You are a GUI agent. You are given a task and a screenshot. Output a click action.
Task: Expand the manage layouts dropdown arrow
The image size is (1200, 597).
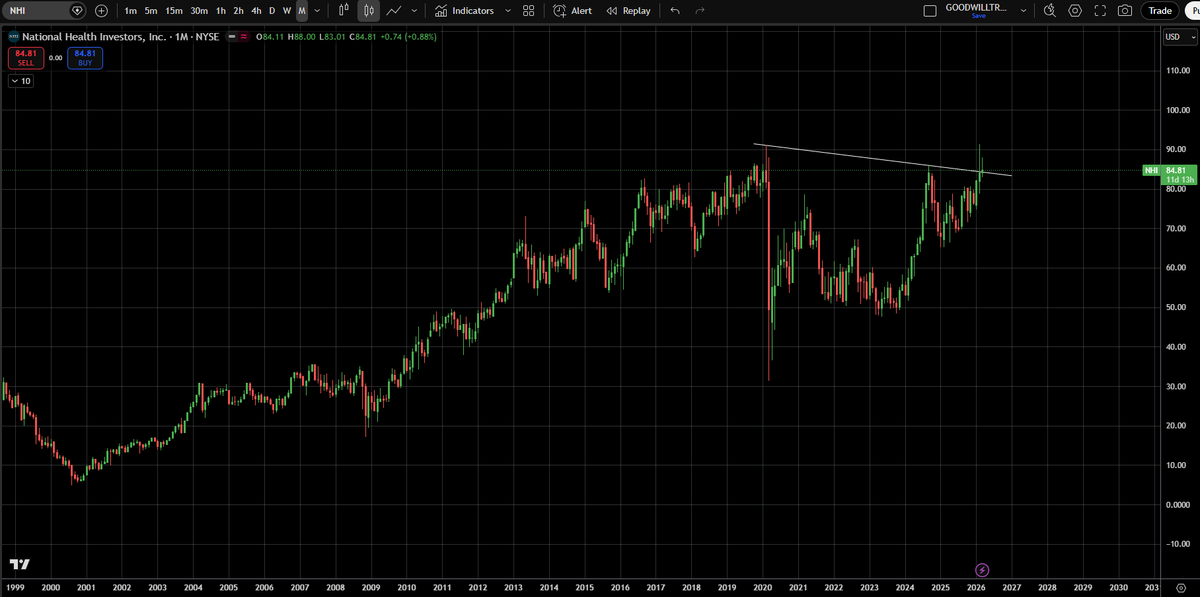coord(1022,10)
